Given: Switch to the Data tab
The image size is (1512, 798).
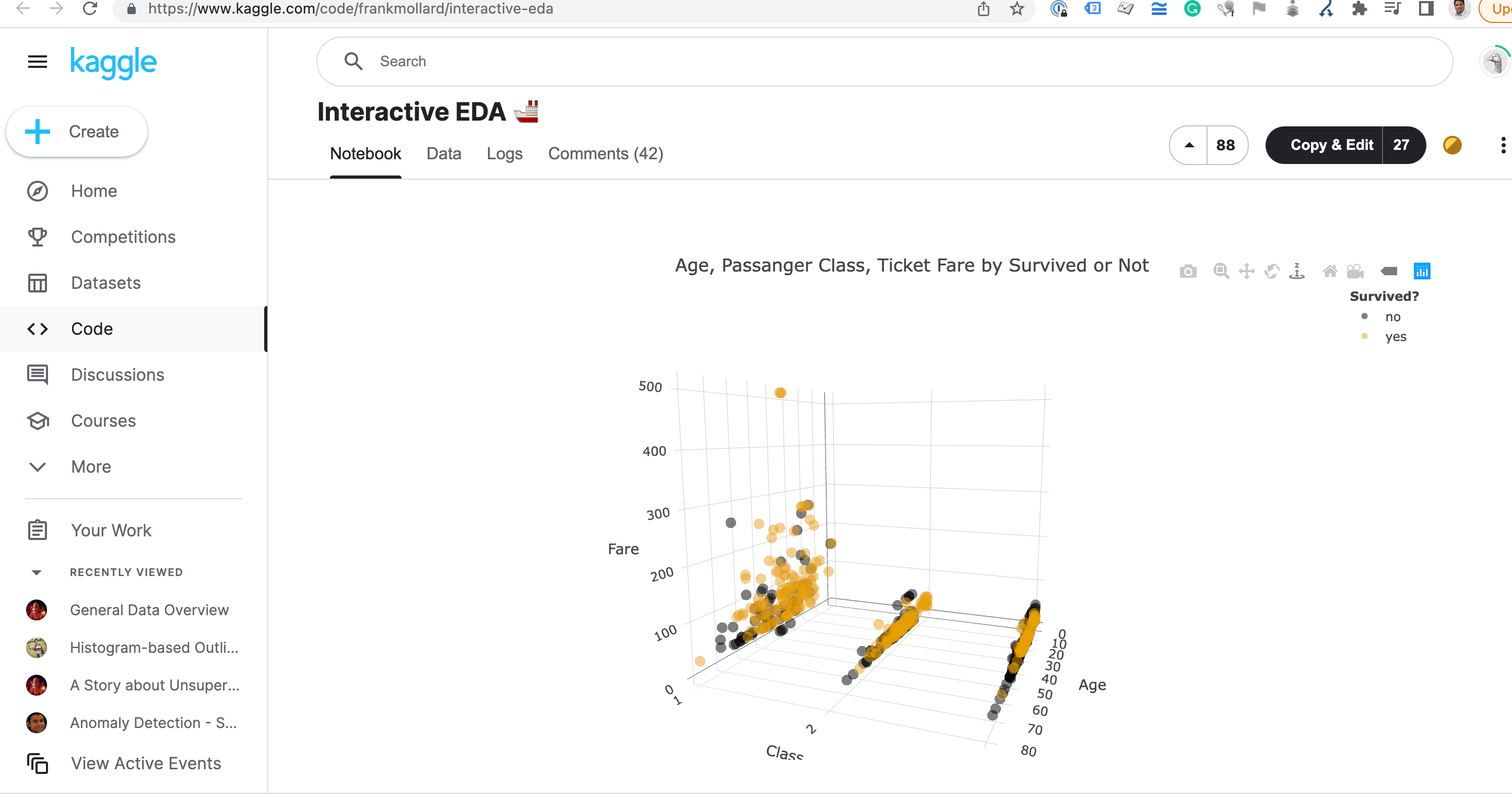Looking at the screenshot, I should pos(444,154).
